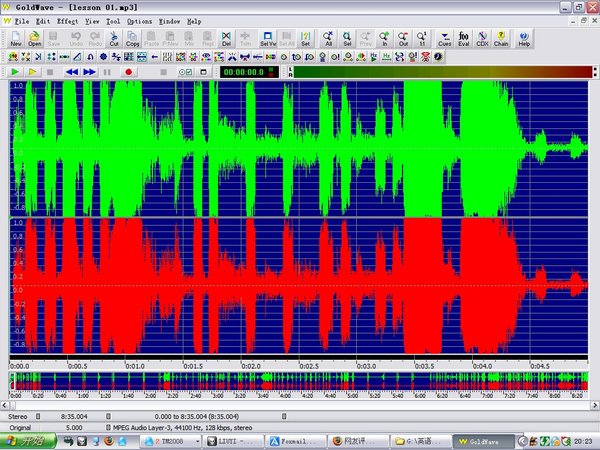Click the zoom All magnifier icon
600x450 pixels.
(328, 39)
